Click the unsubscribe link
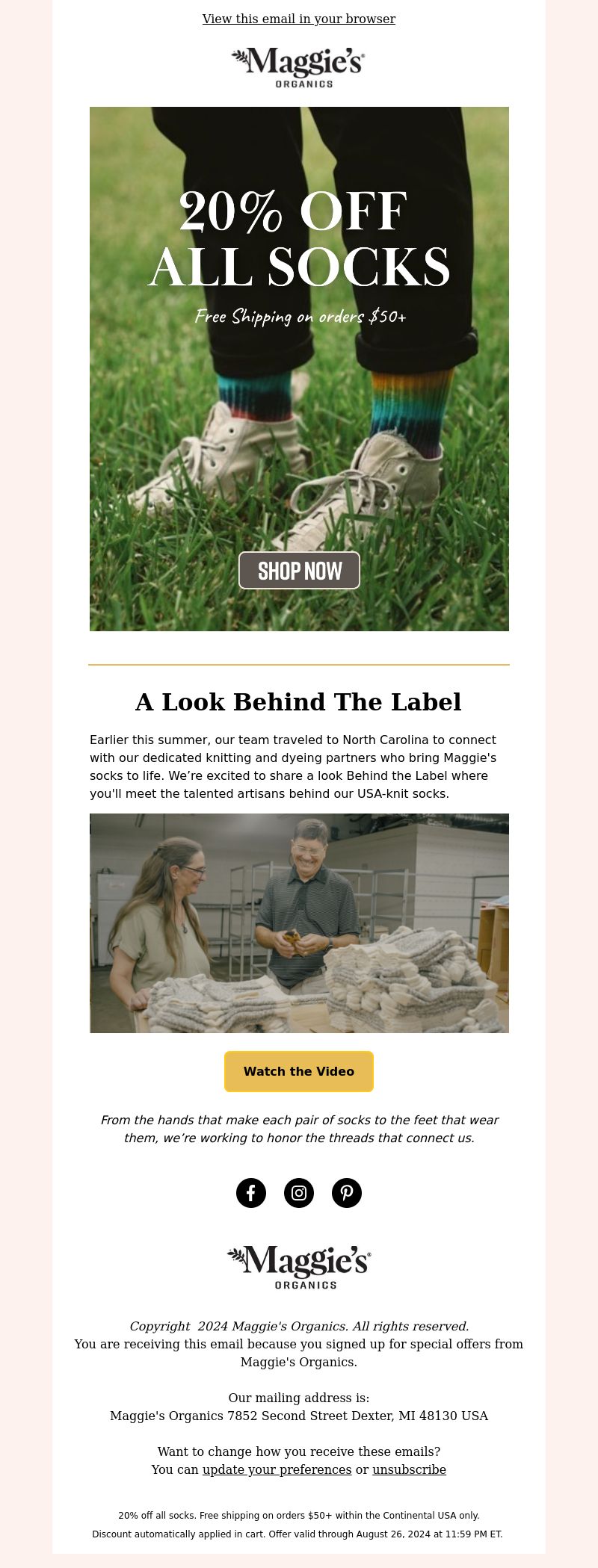The width and height of the screenshot is (598, 1568). 409,1469
